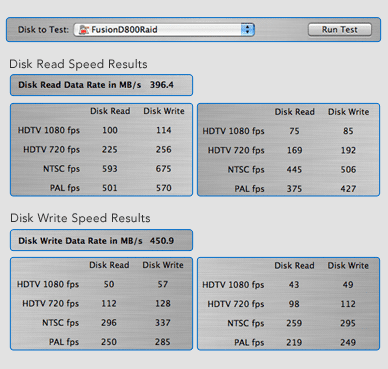
Task: Click the HDTV 1080 disk write value 114
Action: pyautogui.click(x=164, y=130)
